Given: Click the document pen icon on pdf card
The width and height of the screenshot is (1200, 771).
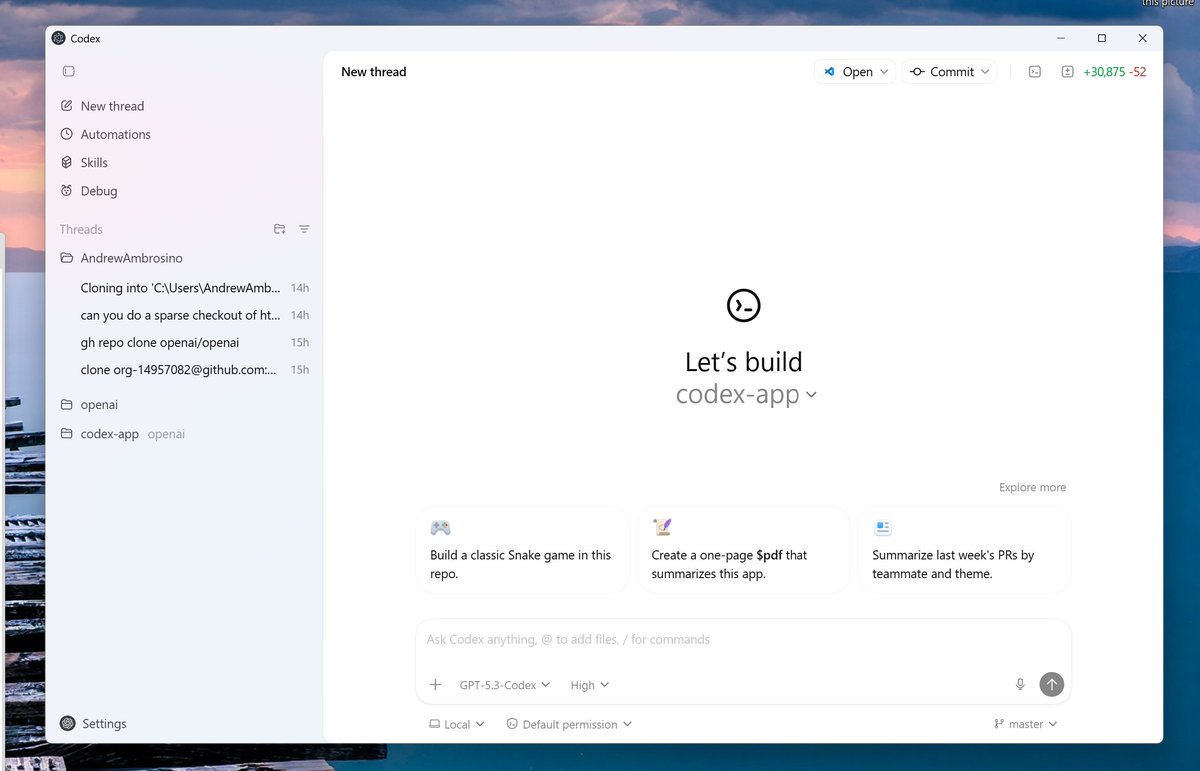Looking at the screenshot, I should tap(661, 527).
